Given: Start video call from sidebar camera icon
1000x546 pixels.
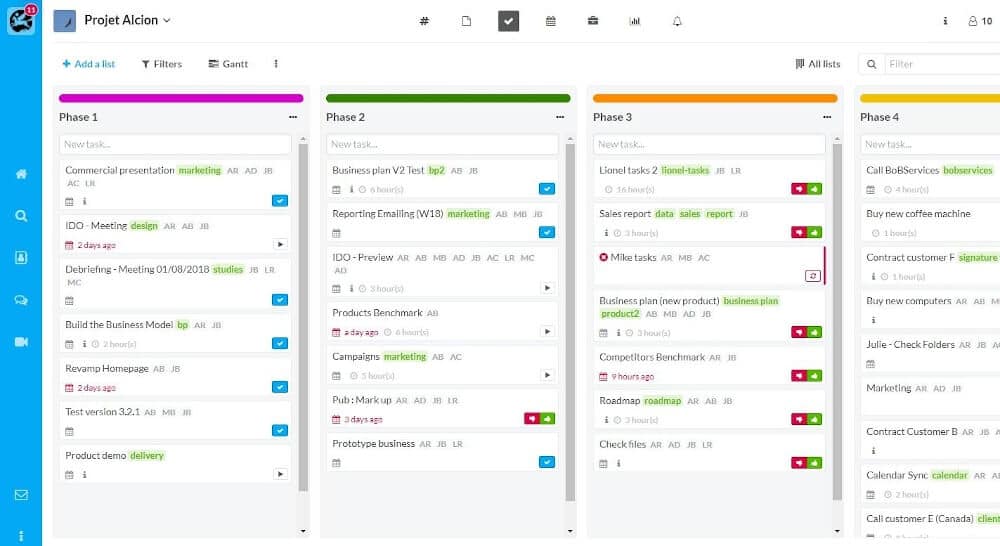Looking at the screenshot, I should coord(21,342).
